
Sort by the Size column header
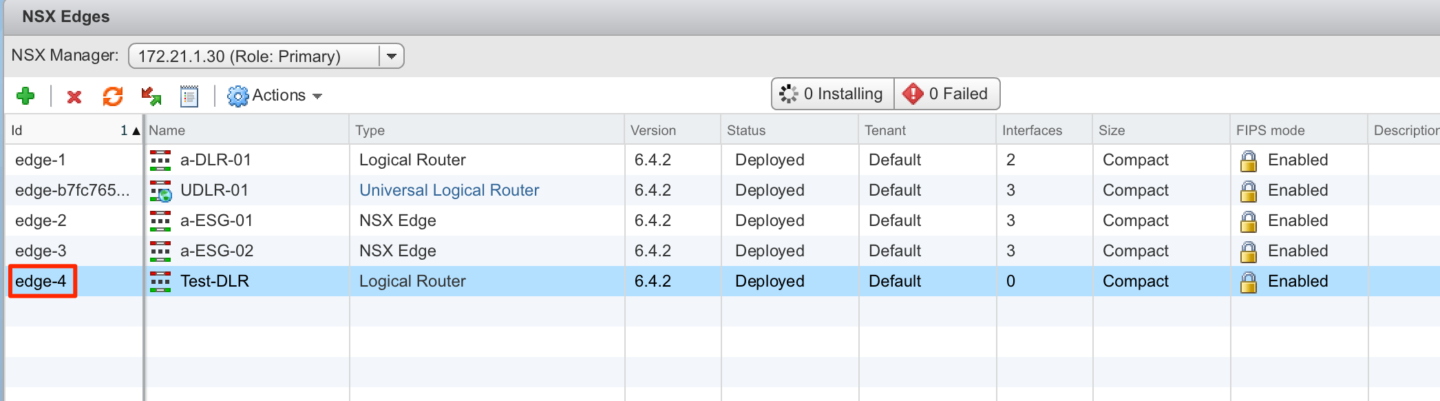(1161, 130)
